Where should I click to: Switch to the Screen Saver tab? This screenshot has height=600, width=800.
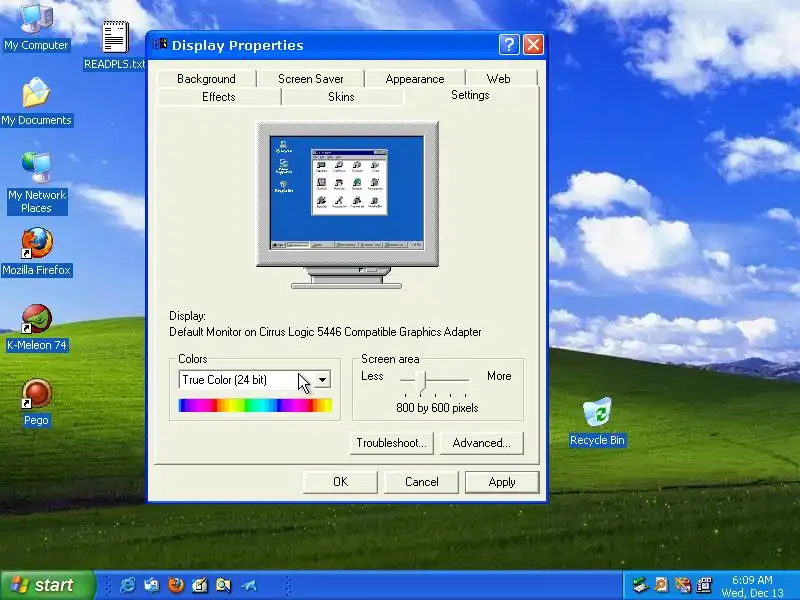pyautogui.click(x=310, y=79)
